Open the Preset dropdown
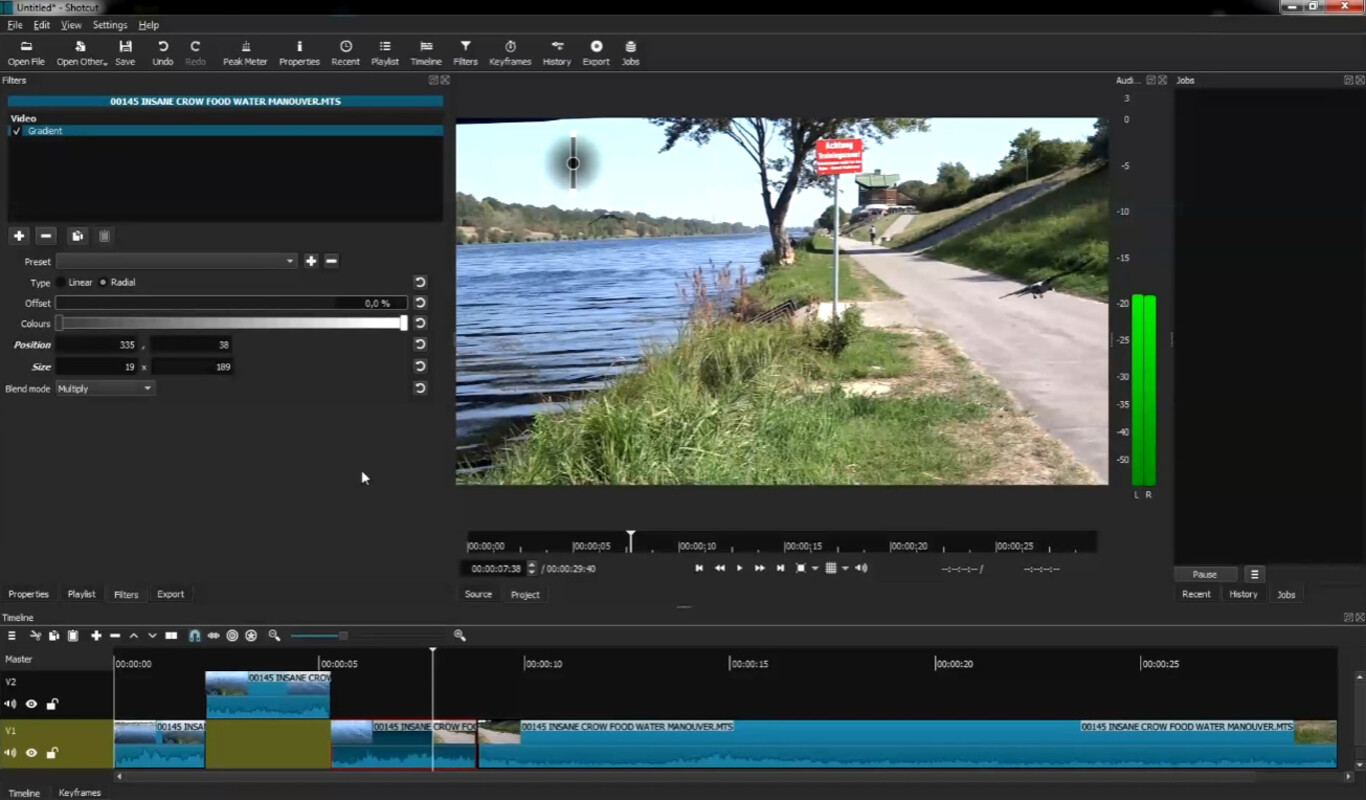This screenshot has height=800, width=1366. tap(176, 261)
